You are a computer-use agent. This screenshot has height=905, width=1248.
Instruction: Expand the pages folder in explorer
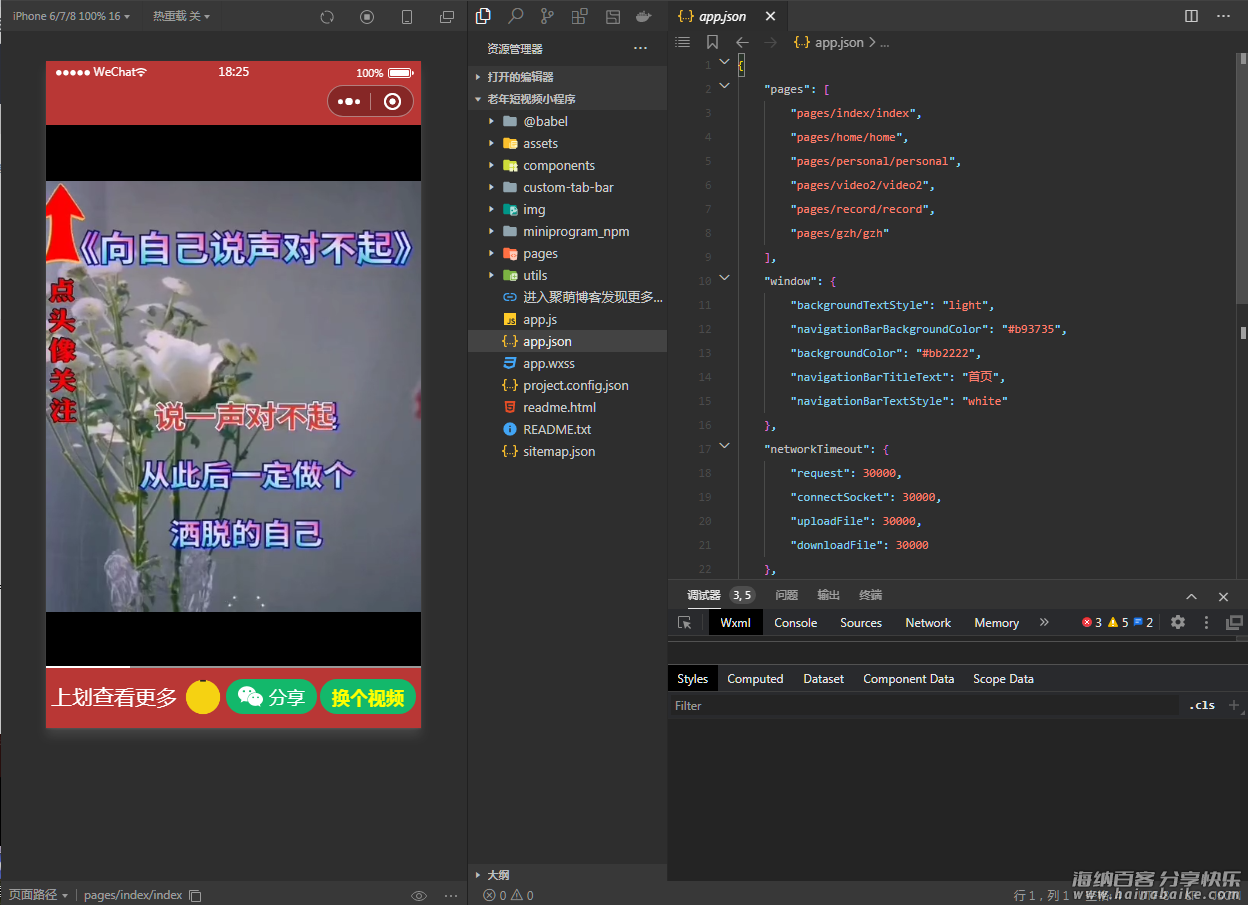(x=540, y=253)
